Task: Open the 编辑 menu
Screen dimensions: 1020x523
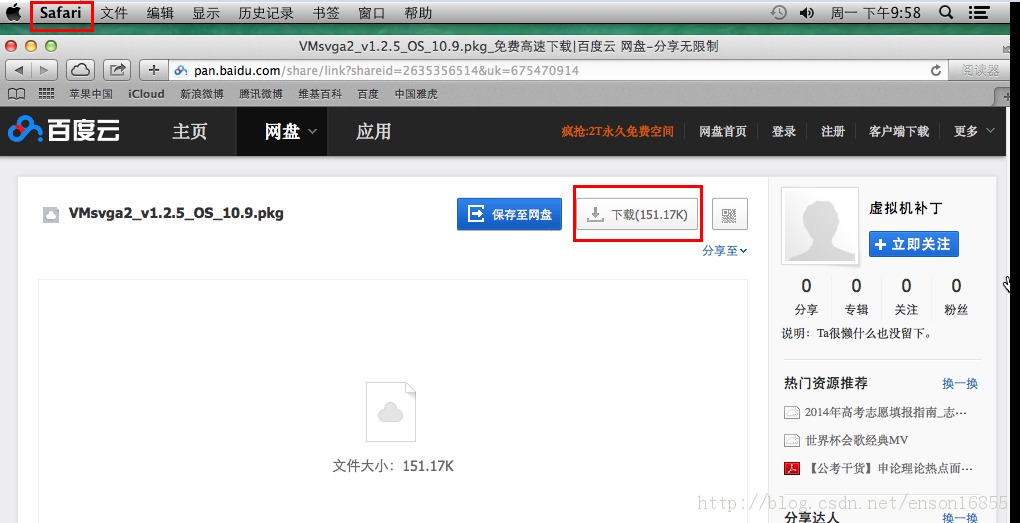Action: pyautogui.click(x=160, y=13)
